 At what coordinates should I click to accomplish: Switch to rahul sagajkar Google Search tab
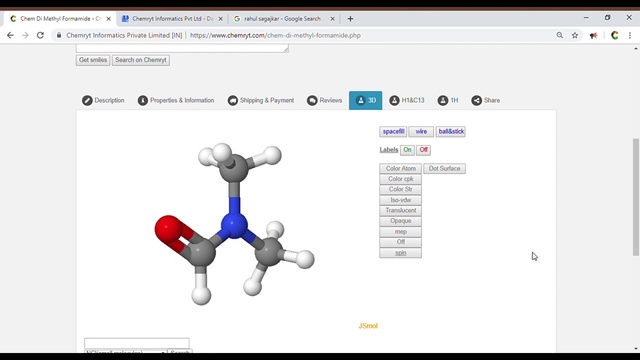pos(283,19)
